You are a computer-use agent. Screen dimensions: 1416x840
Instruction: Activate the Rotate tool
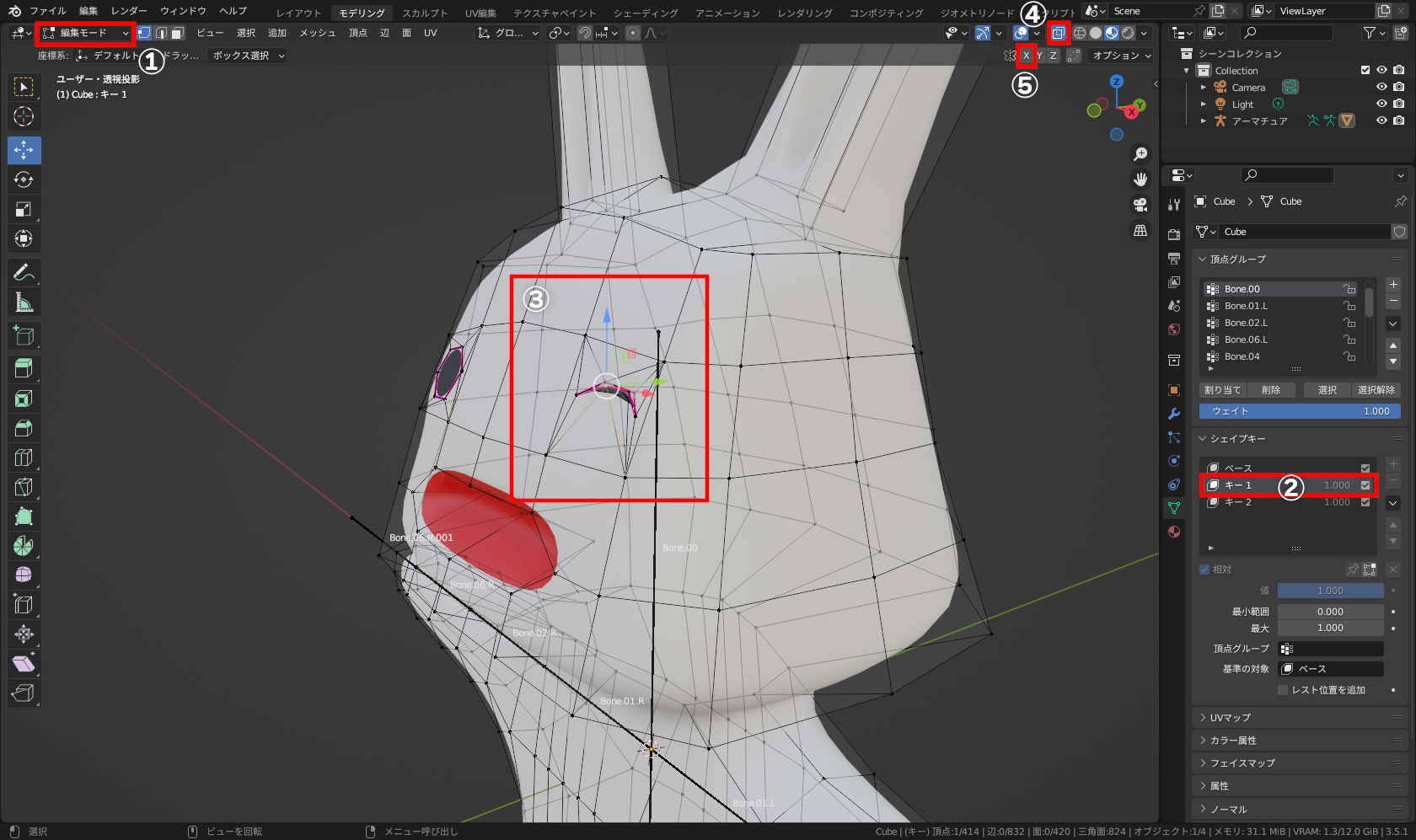(x=24, y=179)
